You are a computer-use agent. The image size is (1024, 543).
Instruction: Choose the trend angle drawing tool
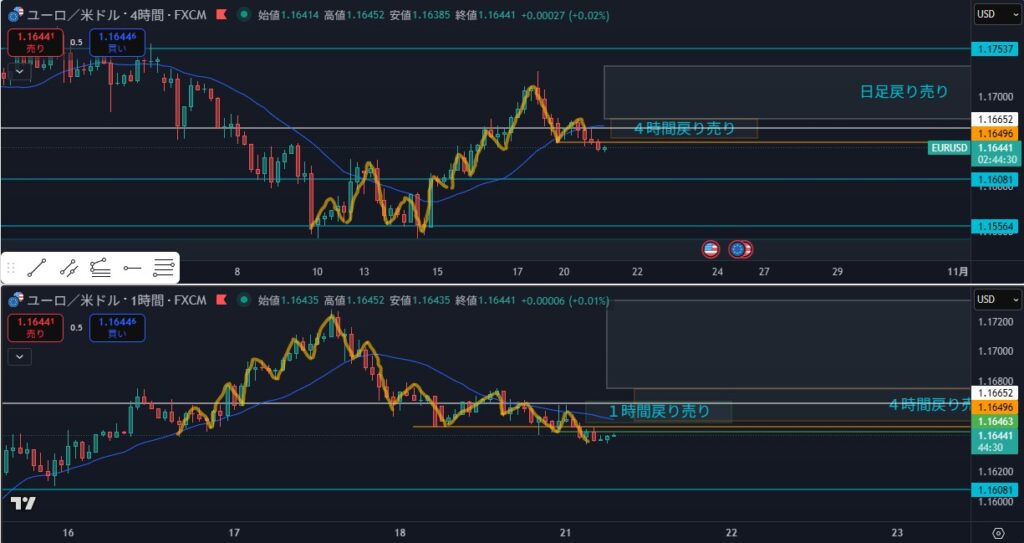pos(100,267)
